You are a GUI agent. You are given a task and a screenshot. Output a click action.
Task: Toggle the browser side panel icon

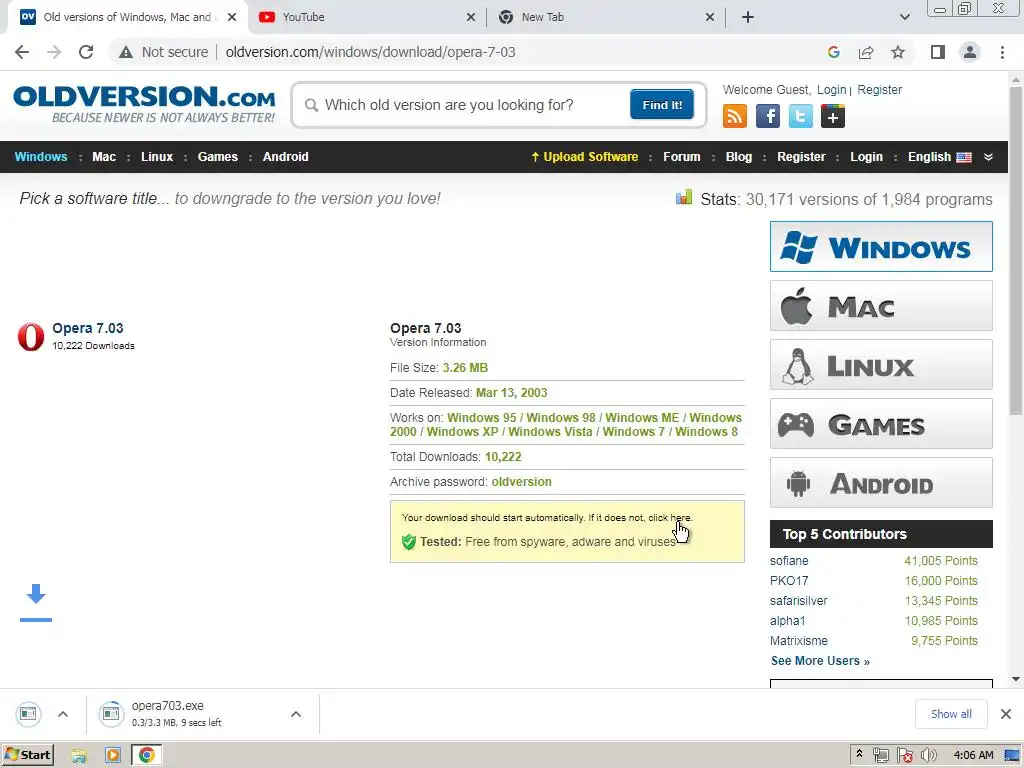coord(938,52)
